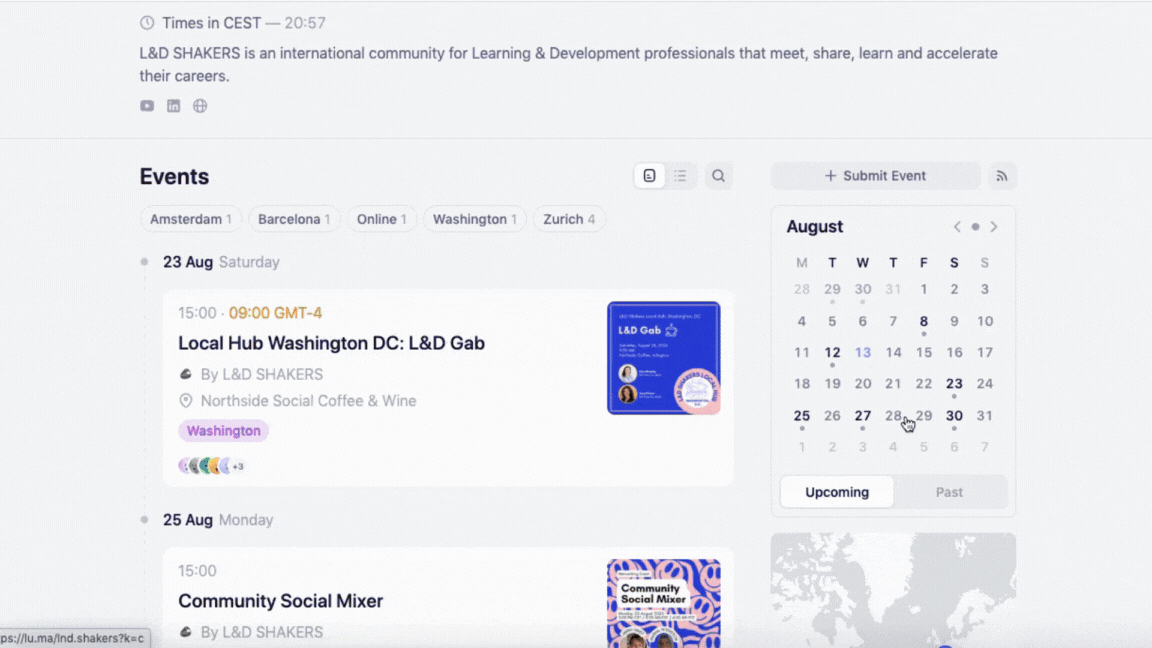
Task: Select August 12 in the calendar
Action: (x=832, y=353)
